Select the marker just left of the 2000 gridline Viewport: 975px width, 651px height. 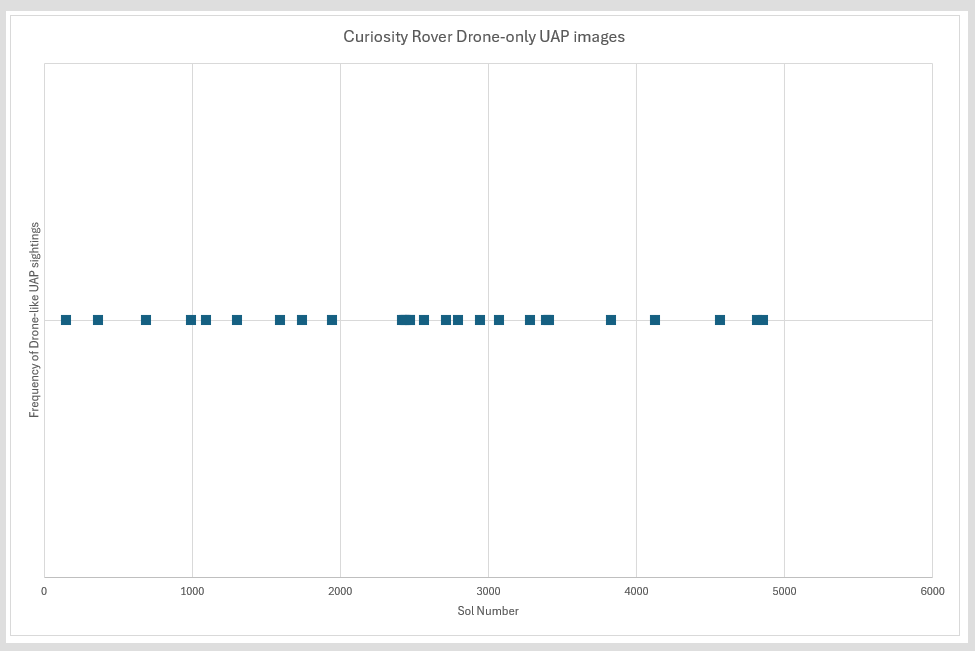point(332,320)
